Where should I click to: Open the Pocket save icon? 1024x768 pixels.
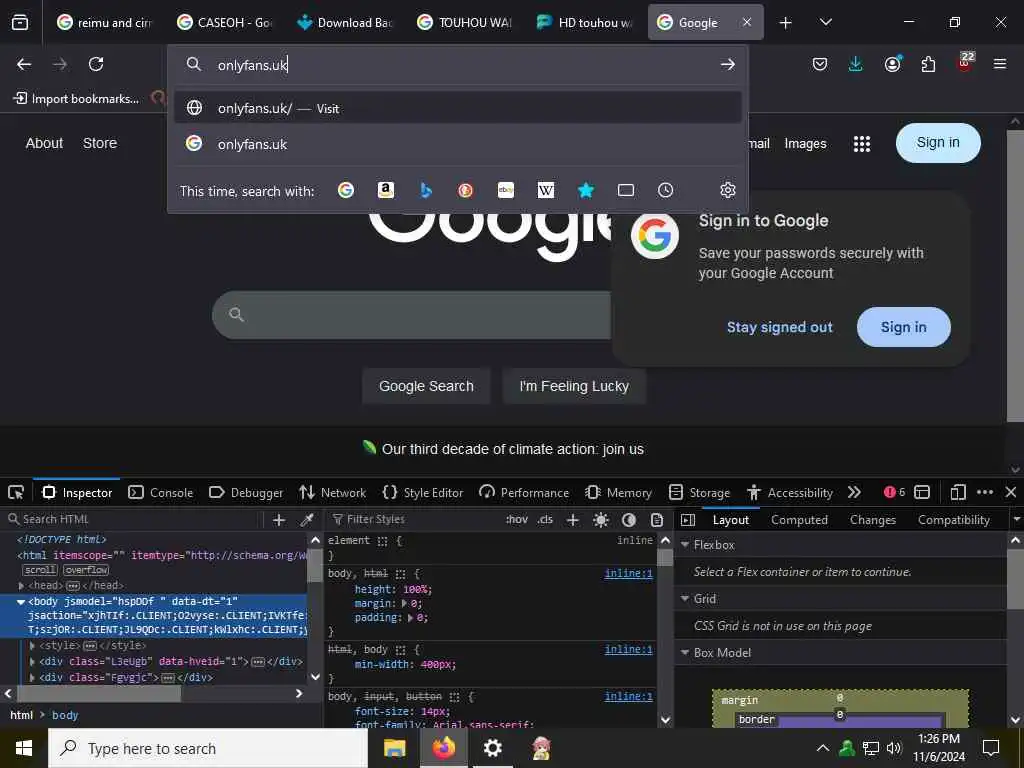[820, 64]
